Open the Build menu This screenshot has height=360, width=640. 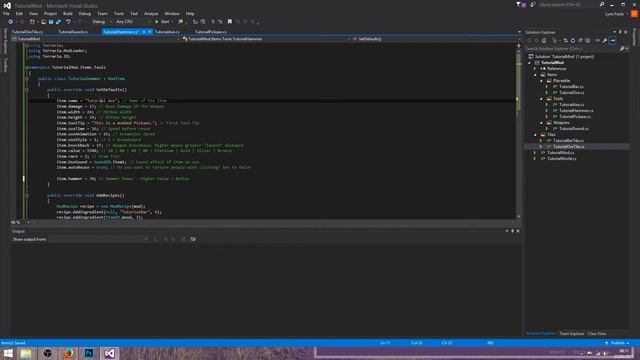68,13
